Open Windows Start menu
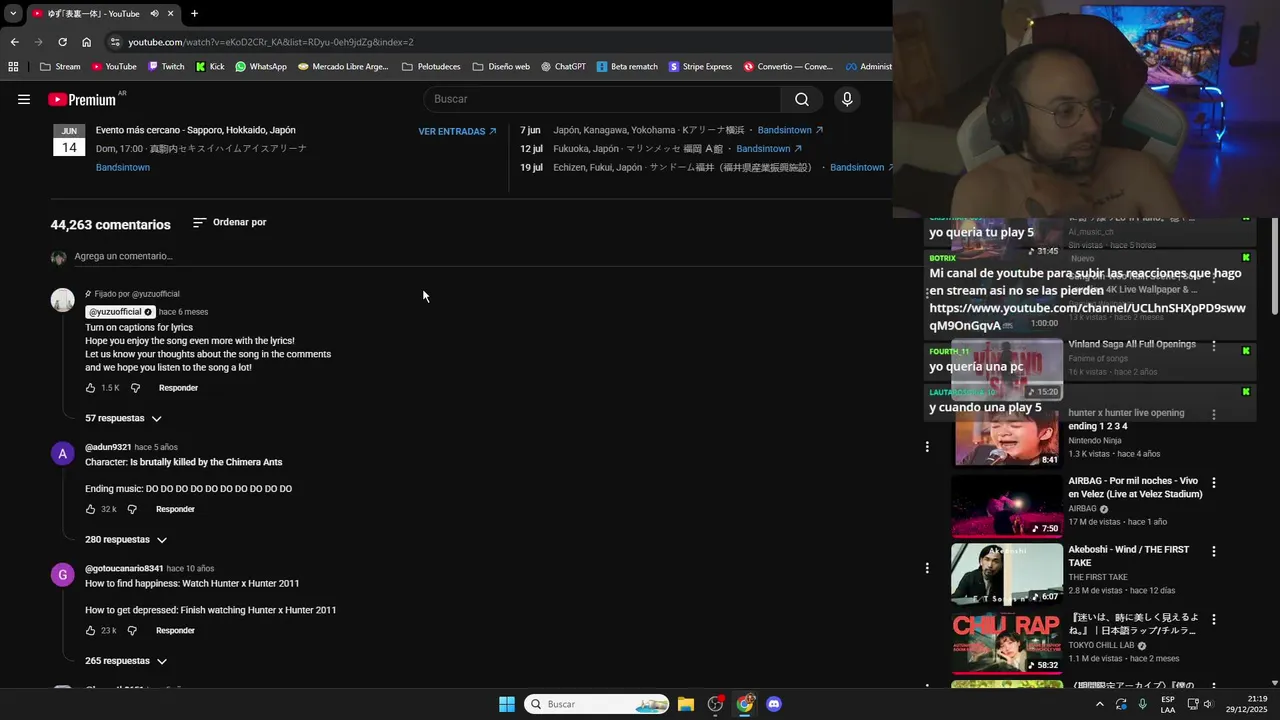 pyautogui.click(x=507, y=704)
